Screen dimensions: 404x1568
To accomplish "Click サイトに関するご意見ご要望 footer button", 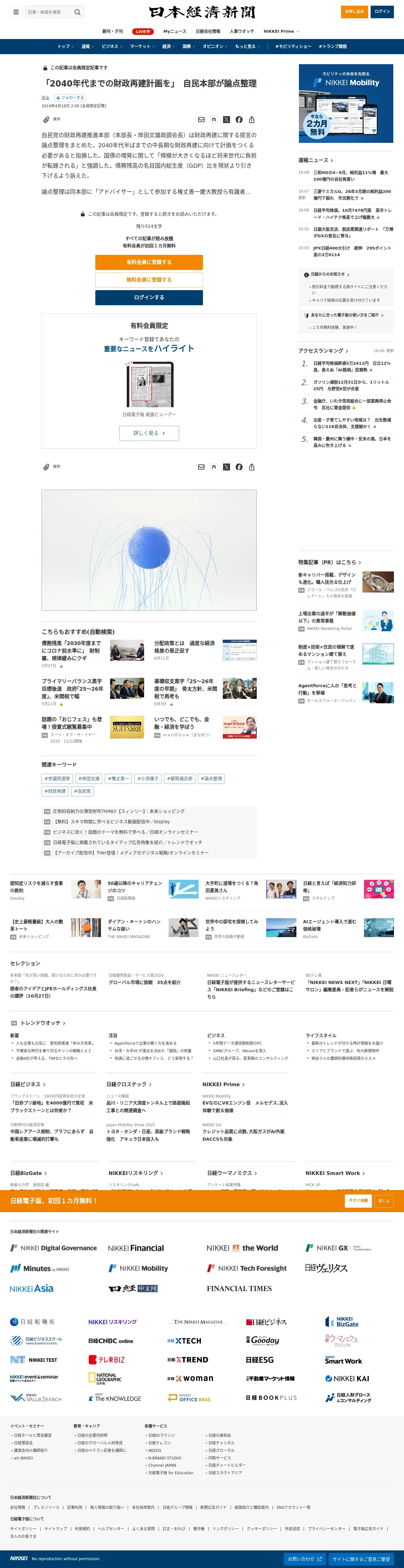I will tap(362, 1559).
